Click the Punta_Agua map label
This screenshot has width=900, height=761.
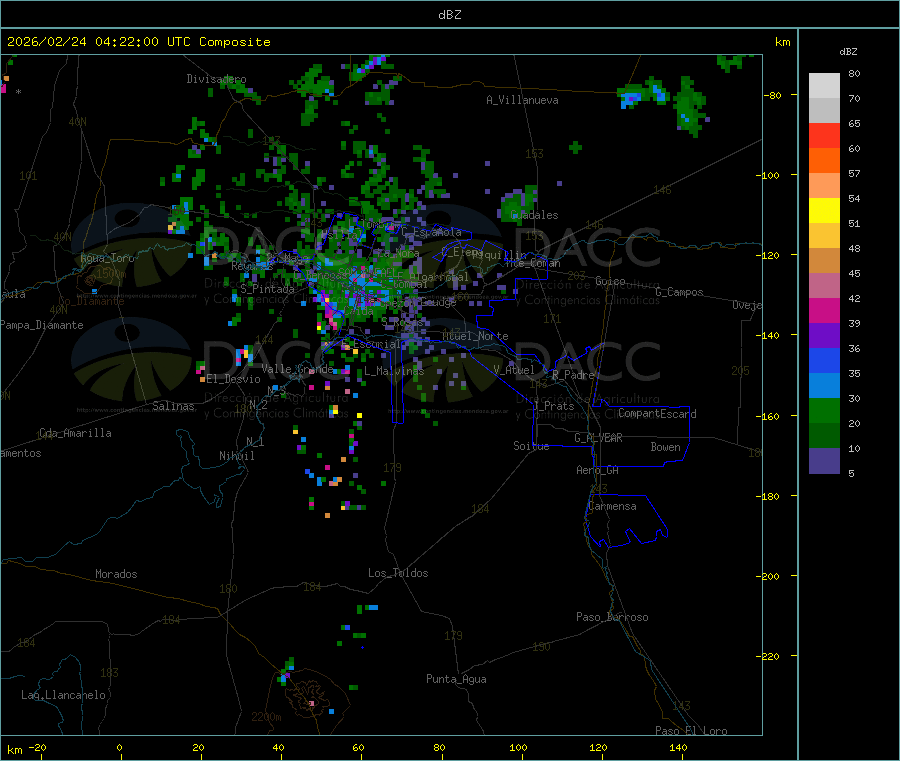click(456, 679)
